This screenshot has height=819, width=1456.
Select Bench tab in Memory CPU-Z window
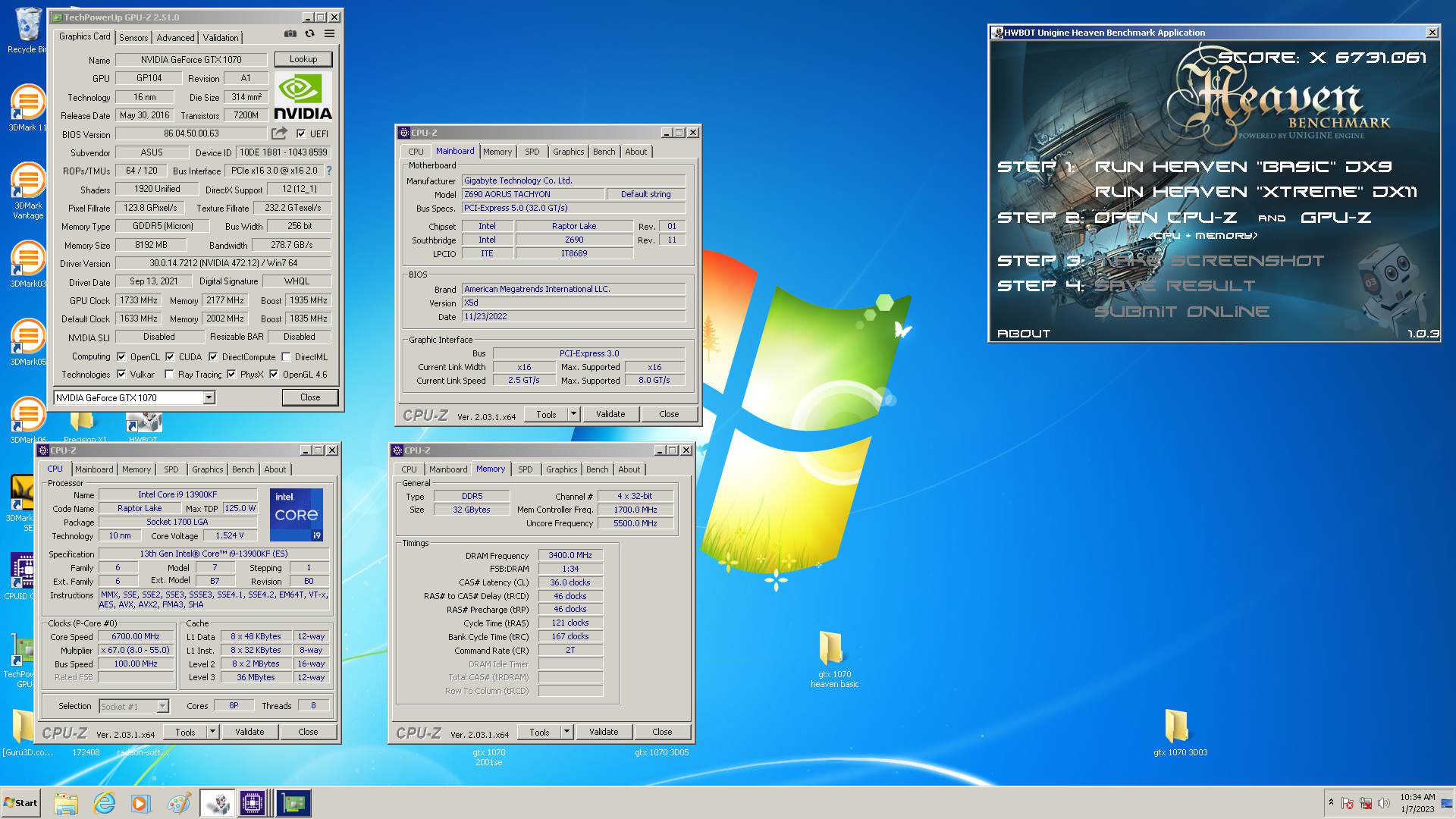[x=598, y=469]
